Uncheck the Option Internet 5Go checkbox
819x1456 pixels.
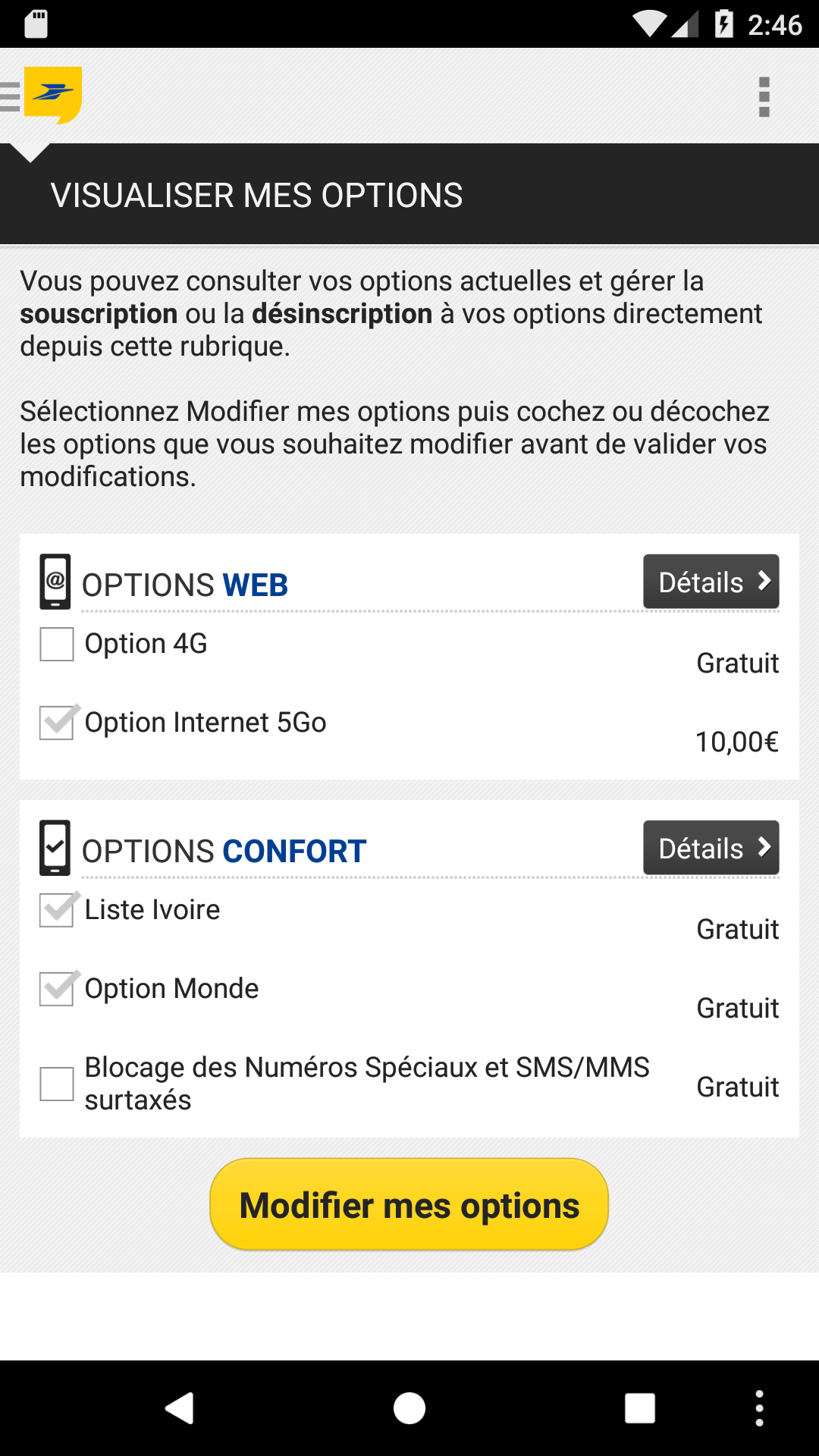pyautogui.click(x=57, y=723)
